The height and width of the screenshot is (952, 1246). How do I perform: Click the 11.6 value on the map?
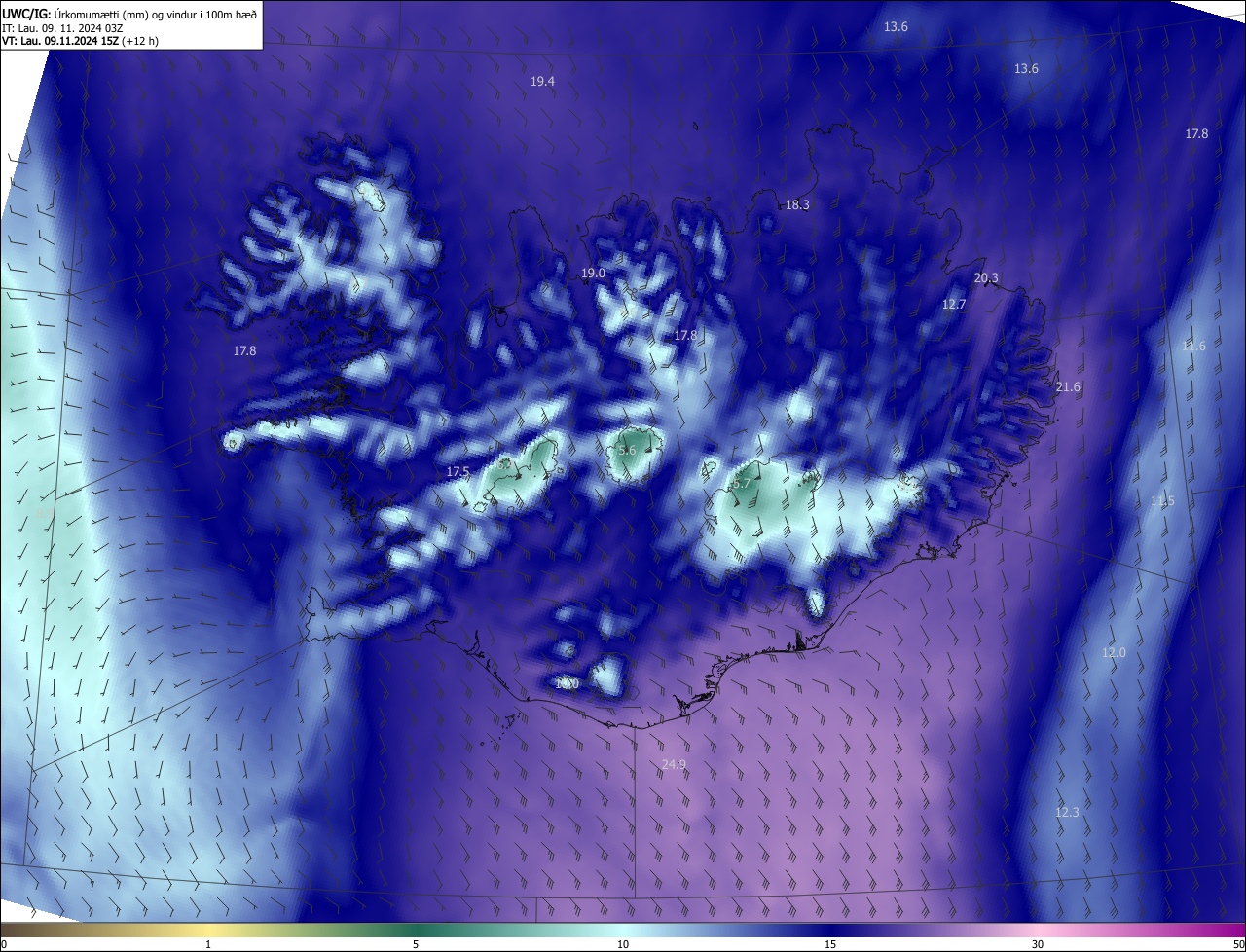(x=1193, y=347)
